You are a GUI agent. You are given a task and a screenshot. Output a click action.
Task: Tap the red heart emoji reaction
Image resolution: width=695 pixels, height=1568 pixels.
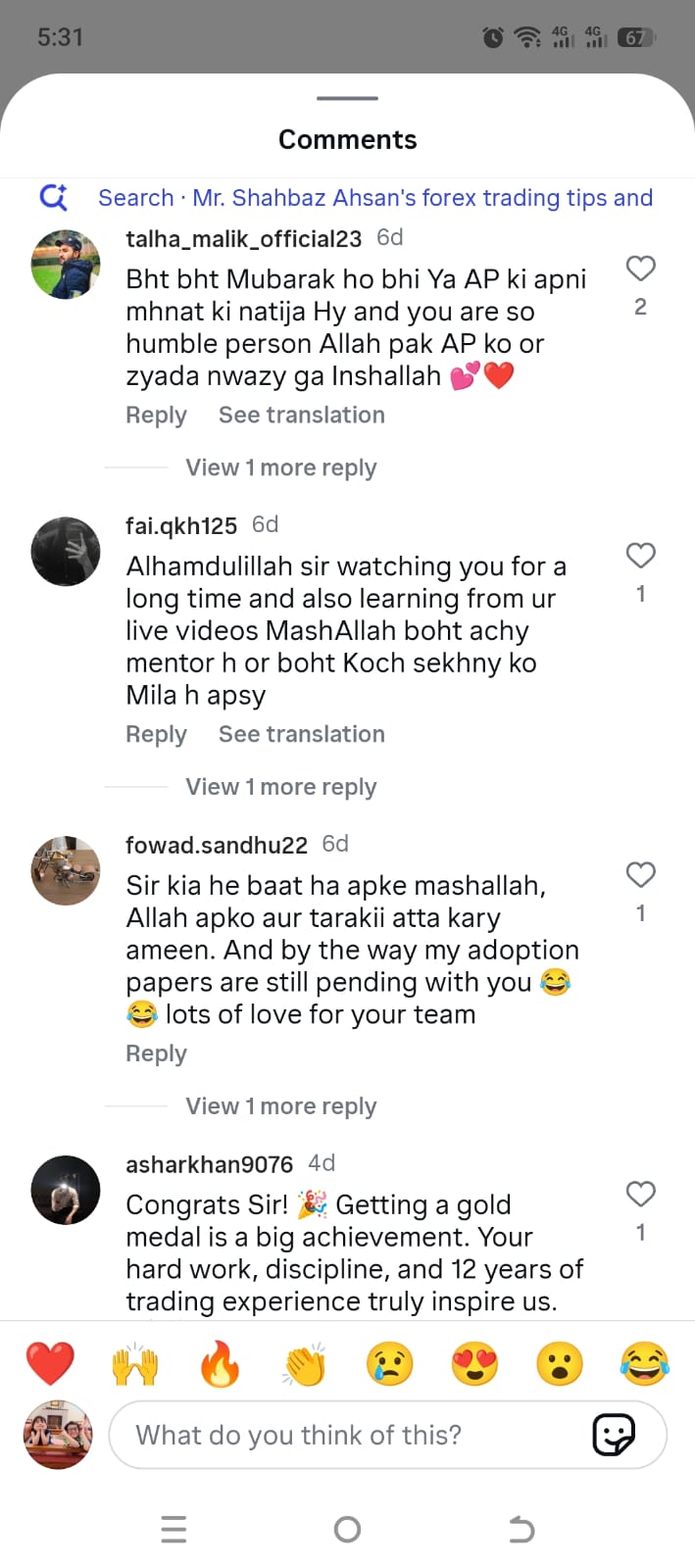[50, 1363]
